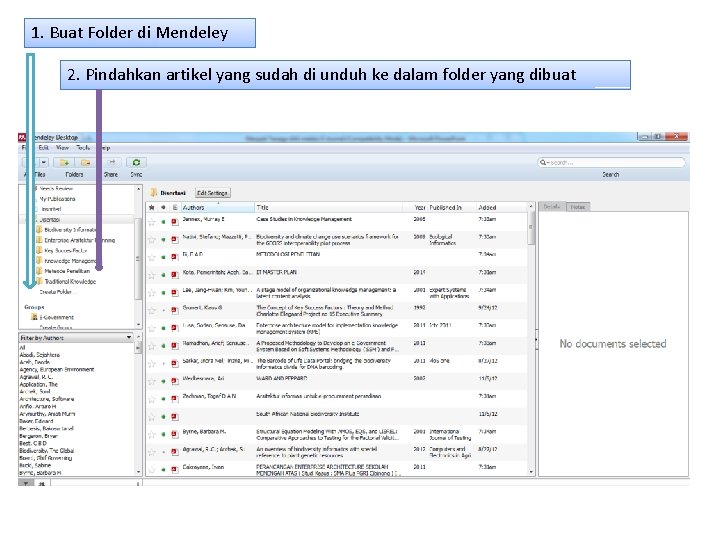
Task: Select the Needs Review folder
Action: tap(56, 189)
